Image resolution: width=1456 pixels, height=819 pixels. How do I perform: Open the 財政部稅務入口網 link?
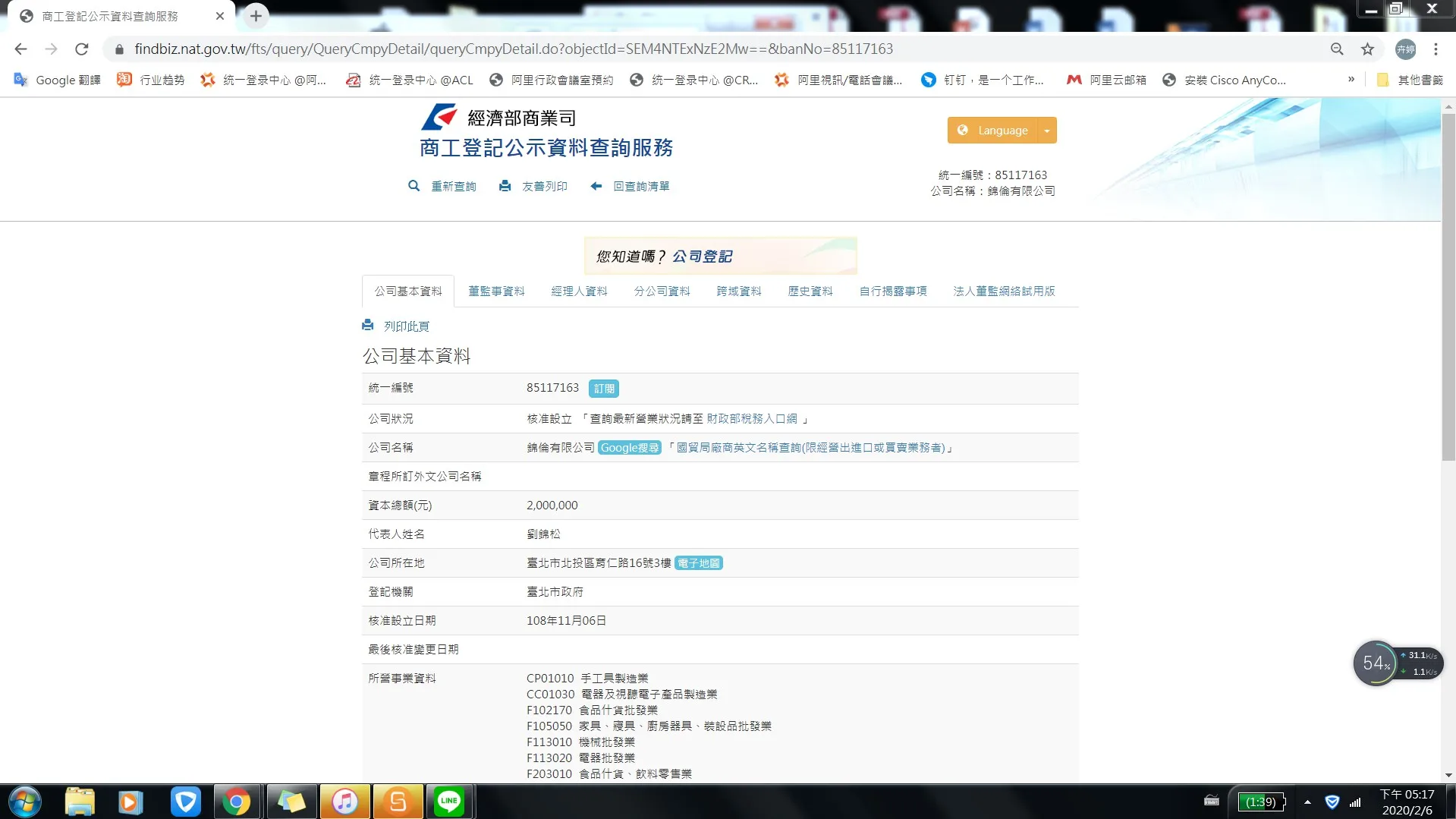click(752, 419)
